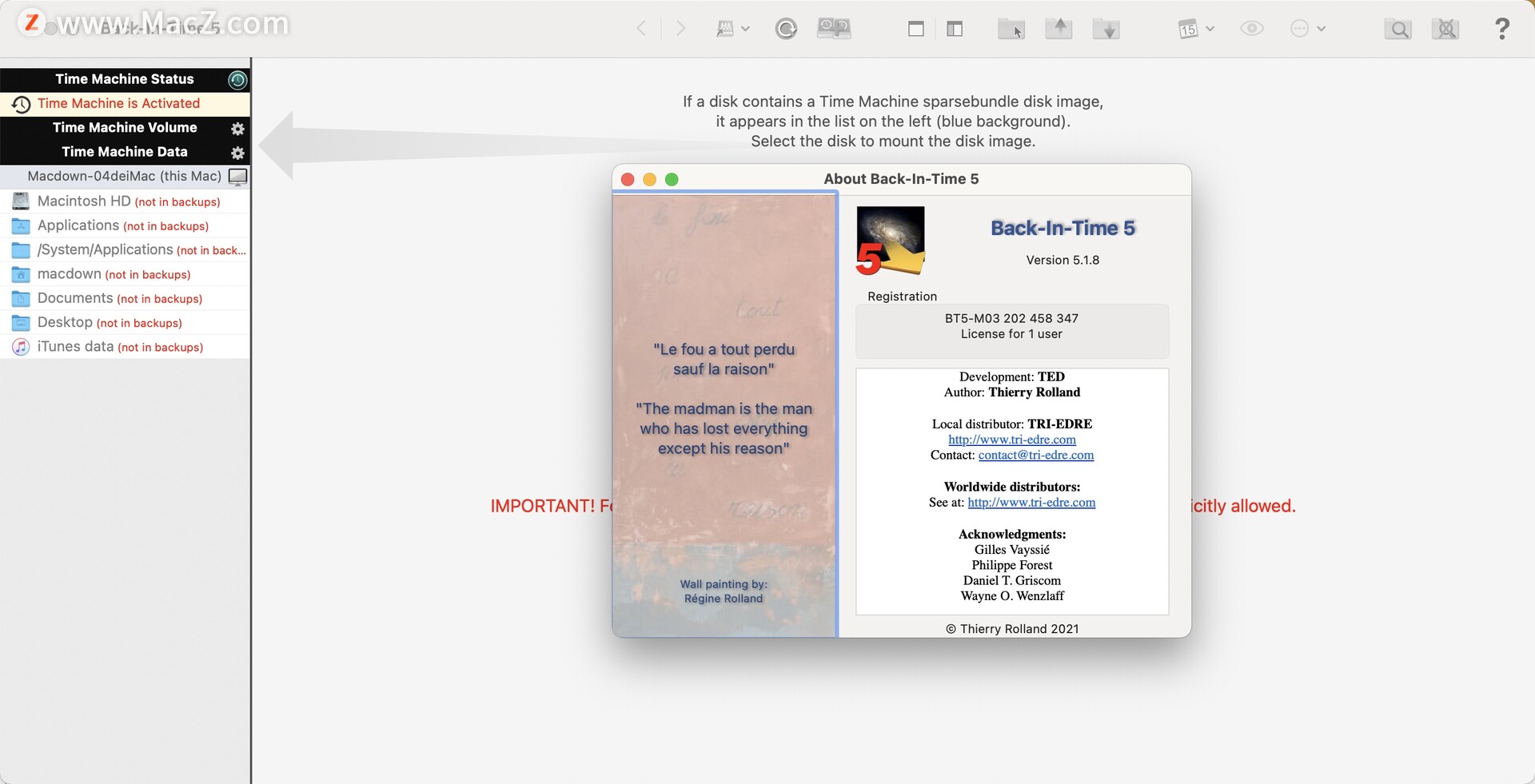Open the Time Machine Data gear menu
Image resolution: width=1535 pixels, height=784 pixels.
tap(237, 153)
